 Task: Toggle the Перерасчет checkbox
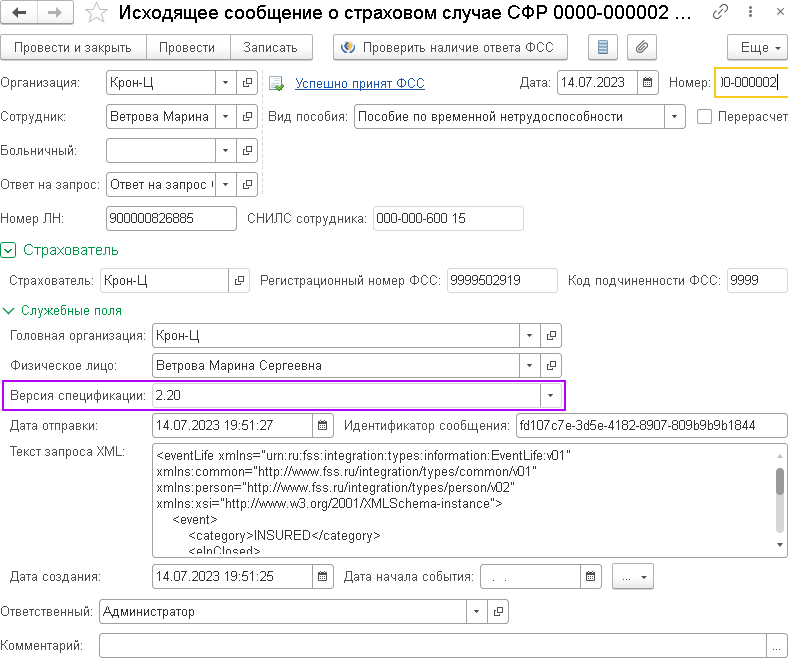point(704,117)
